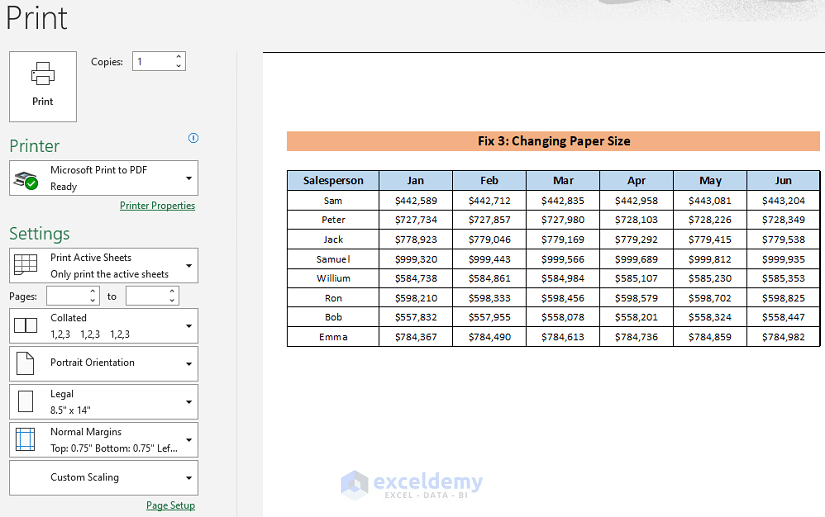The image size is (825, 517).
Task: Click the Emma row name cell
Action: coord(333,337)
